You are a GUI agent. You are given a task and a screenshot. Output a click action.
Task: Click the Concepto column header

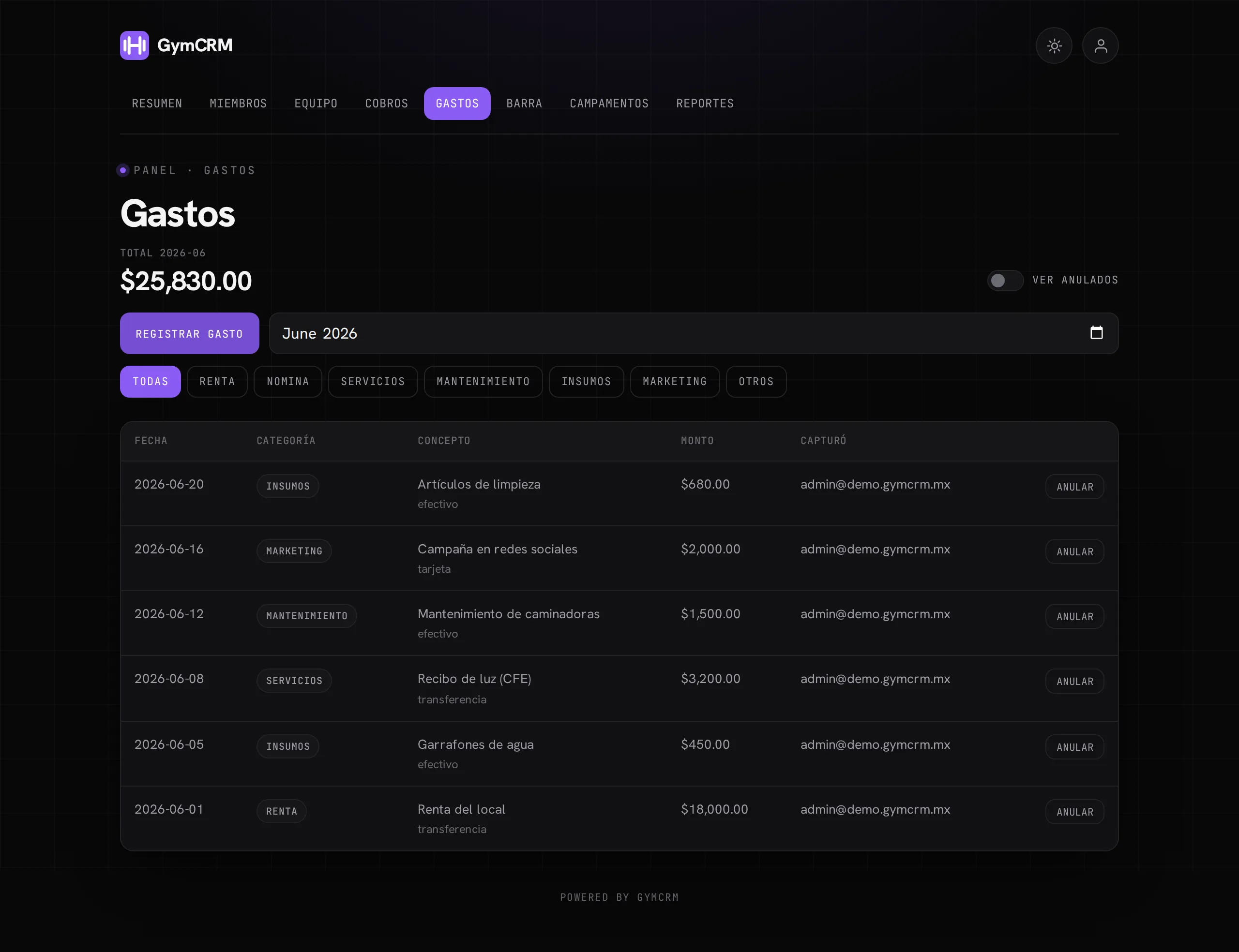(x=444, y=441)
